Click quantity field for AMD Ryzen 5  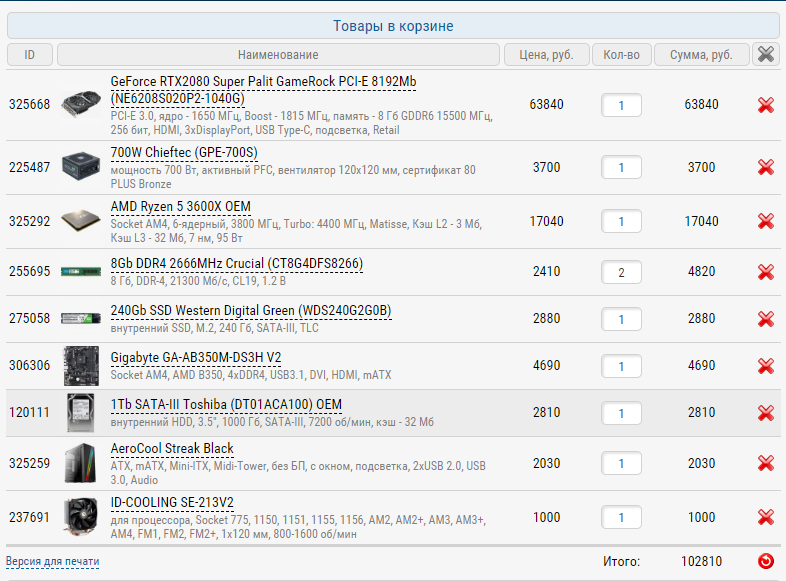[621, 222]
